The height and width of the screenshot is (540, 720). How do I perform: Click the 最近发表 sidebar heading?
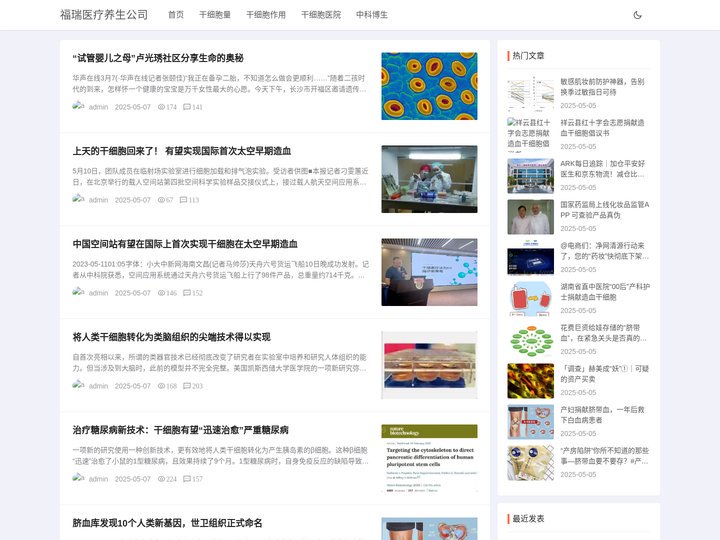528,518
